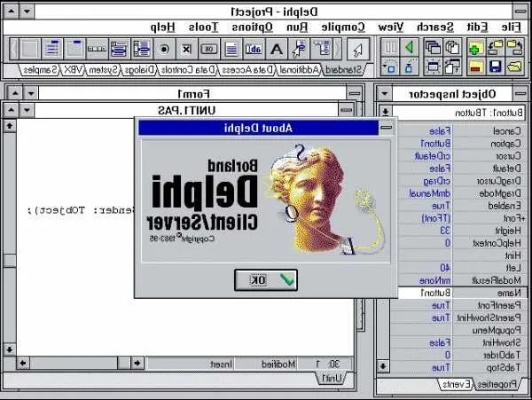Viewport: 532px width, 400px height.
Task: Select the RadioButton component icon
Action: coord(164,49)
